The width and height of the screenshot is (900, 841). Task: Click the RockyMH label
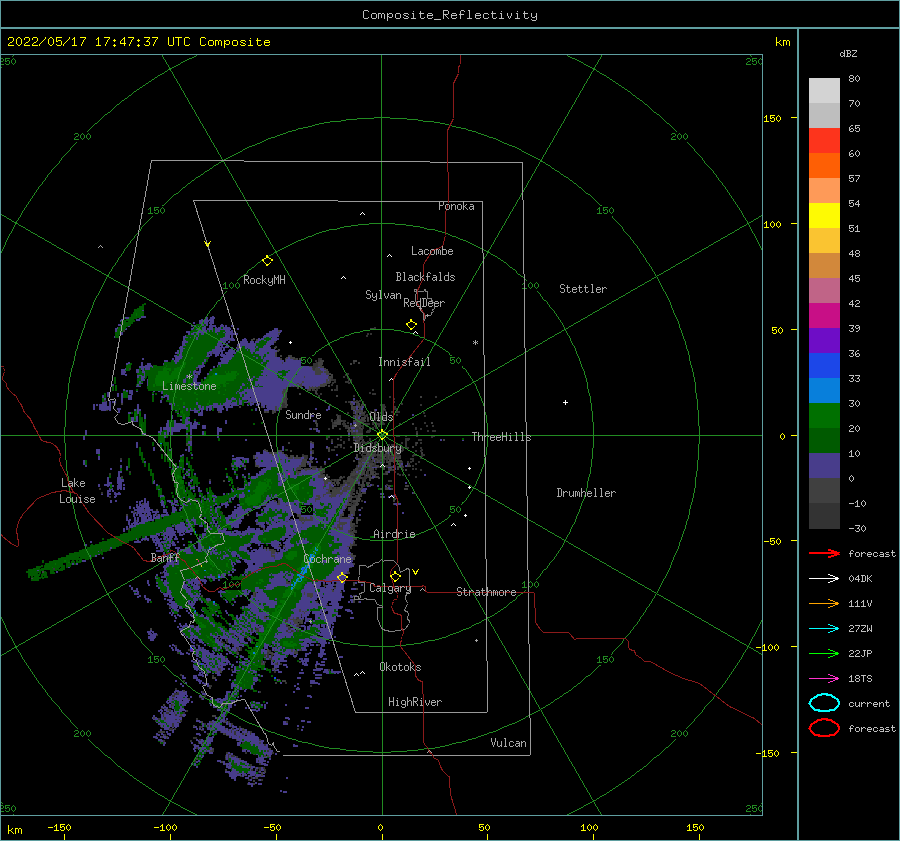[264, 280]
